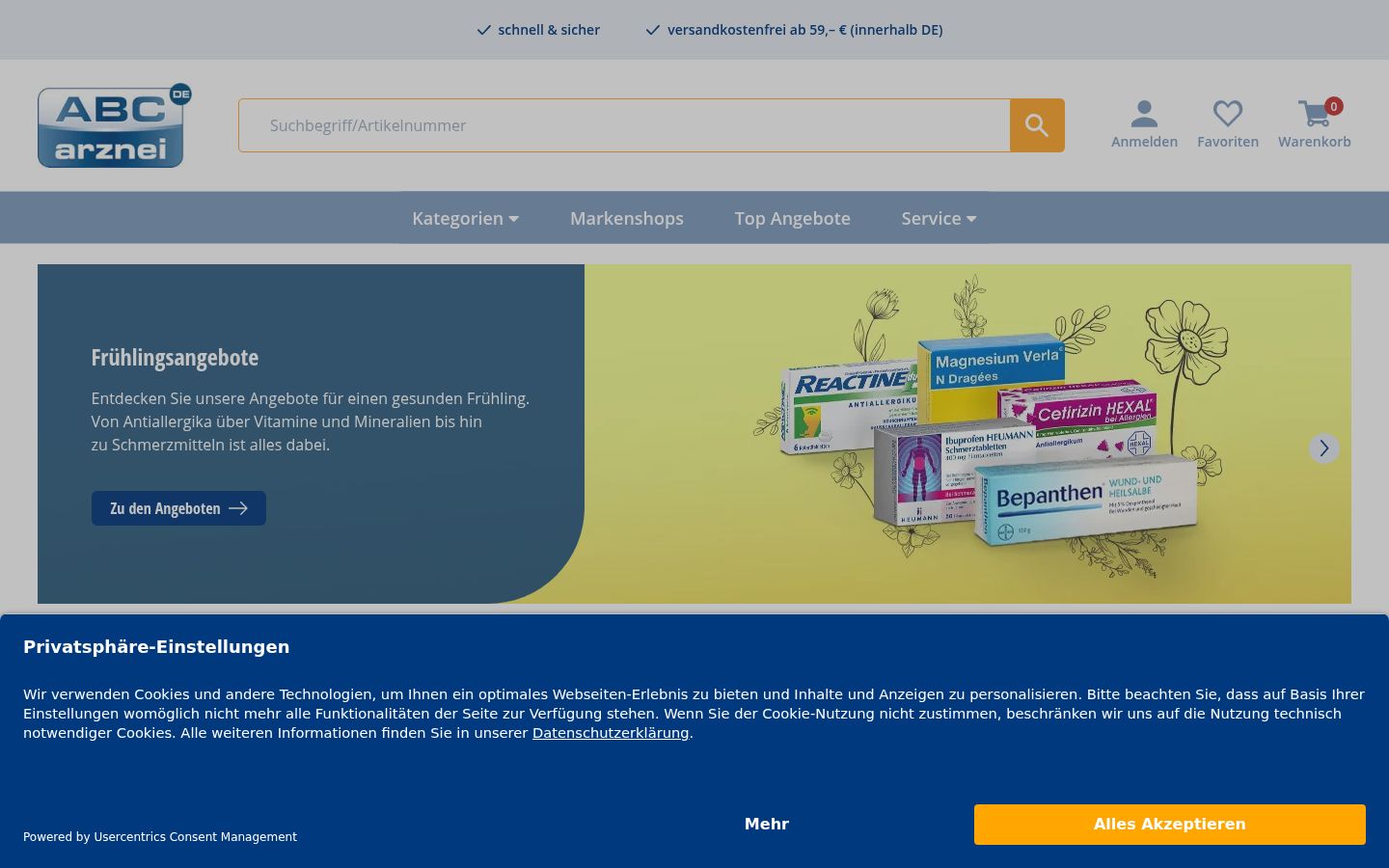Expand the Service dropdown menu
1389x868 pixels.
point(939,219)
